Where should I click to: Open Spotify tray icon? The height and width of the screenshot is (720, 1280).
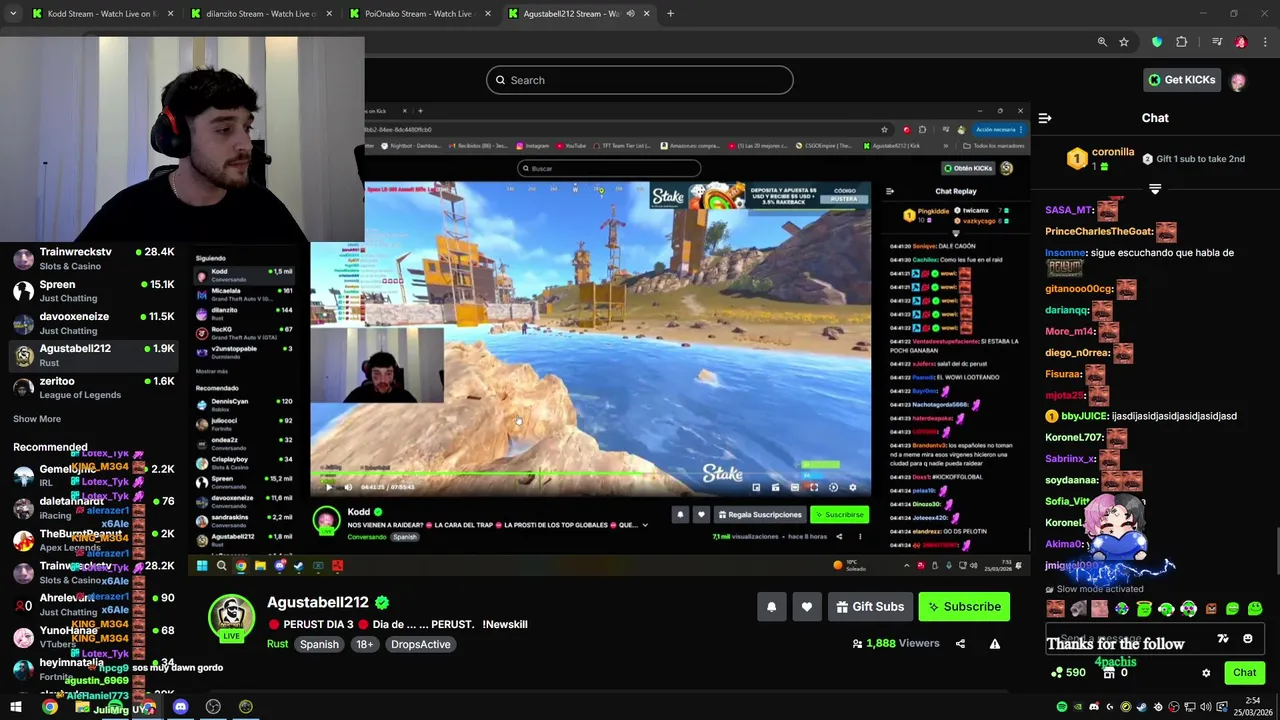[1062, 707]
